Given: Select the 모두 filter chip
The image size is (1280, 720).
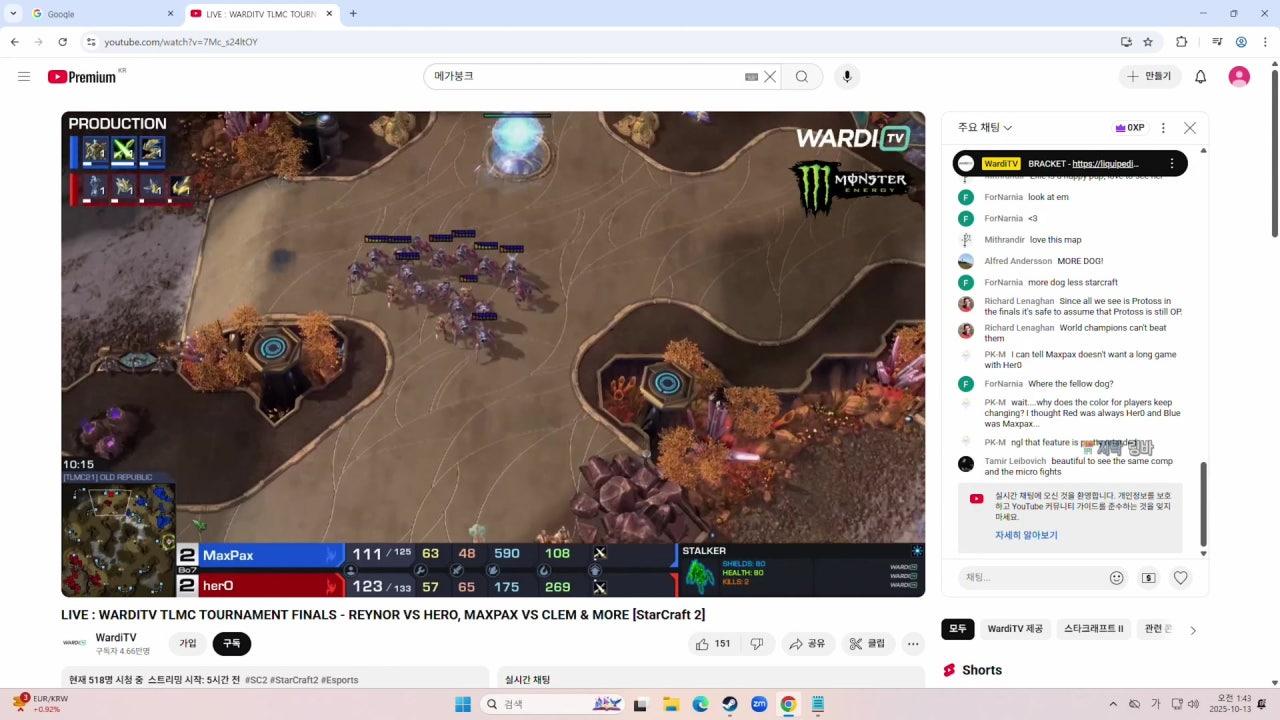Looking at the screenshot, I should pos(958,629).
